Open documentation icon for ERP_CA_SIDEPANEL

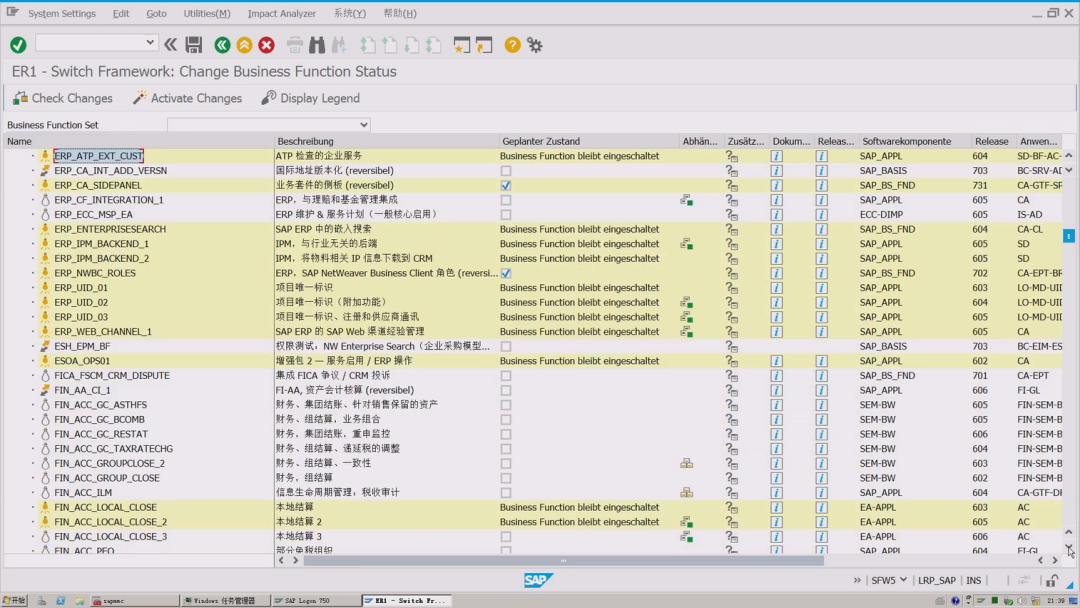(x=776, y=185)
